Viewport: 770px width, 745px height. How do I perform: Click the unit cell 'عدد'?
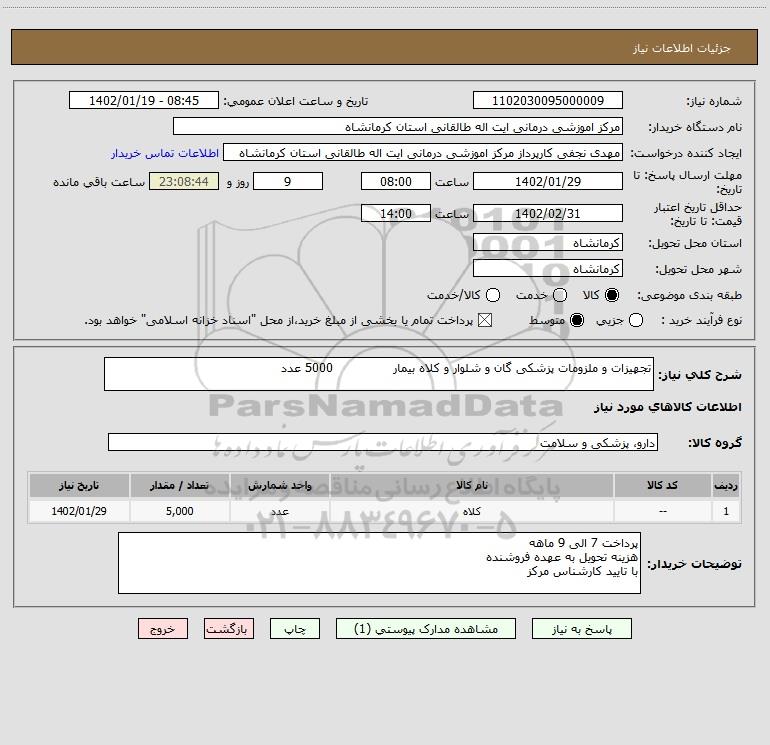coord(279,511)
